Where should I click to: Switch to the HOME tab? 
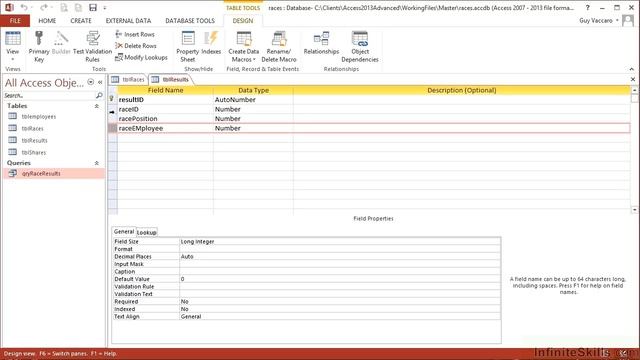(47, 20)
